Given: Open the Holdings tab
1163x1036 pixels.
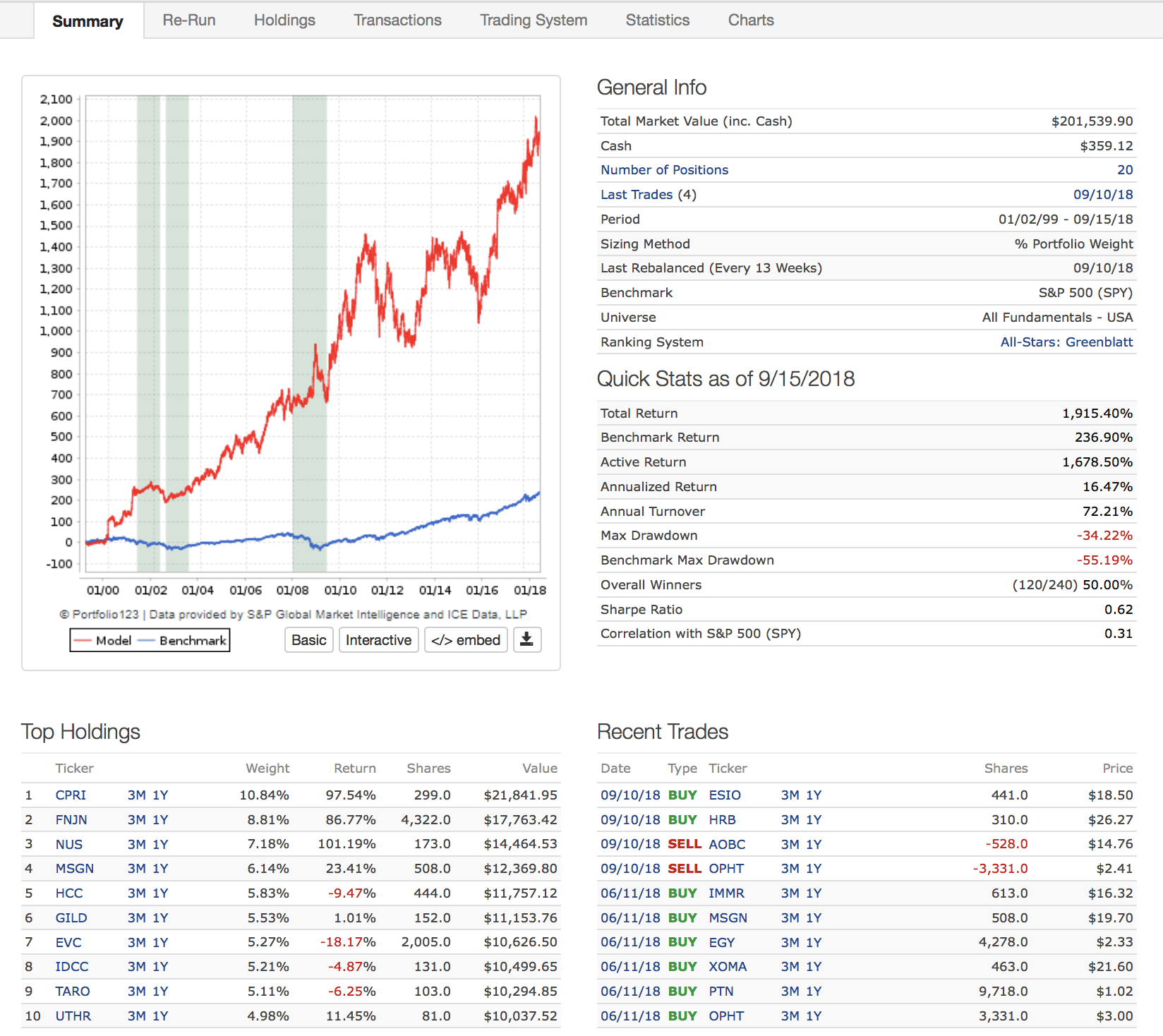Looking at the screenshot, I should (x=284, y=20).
